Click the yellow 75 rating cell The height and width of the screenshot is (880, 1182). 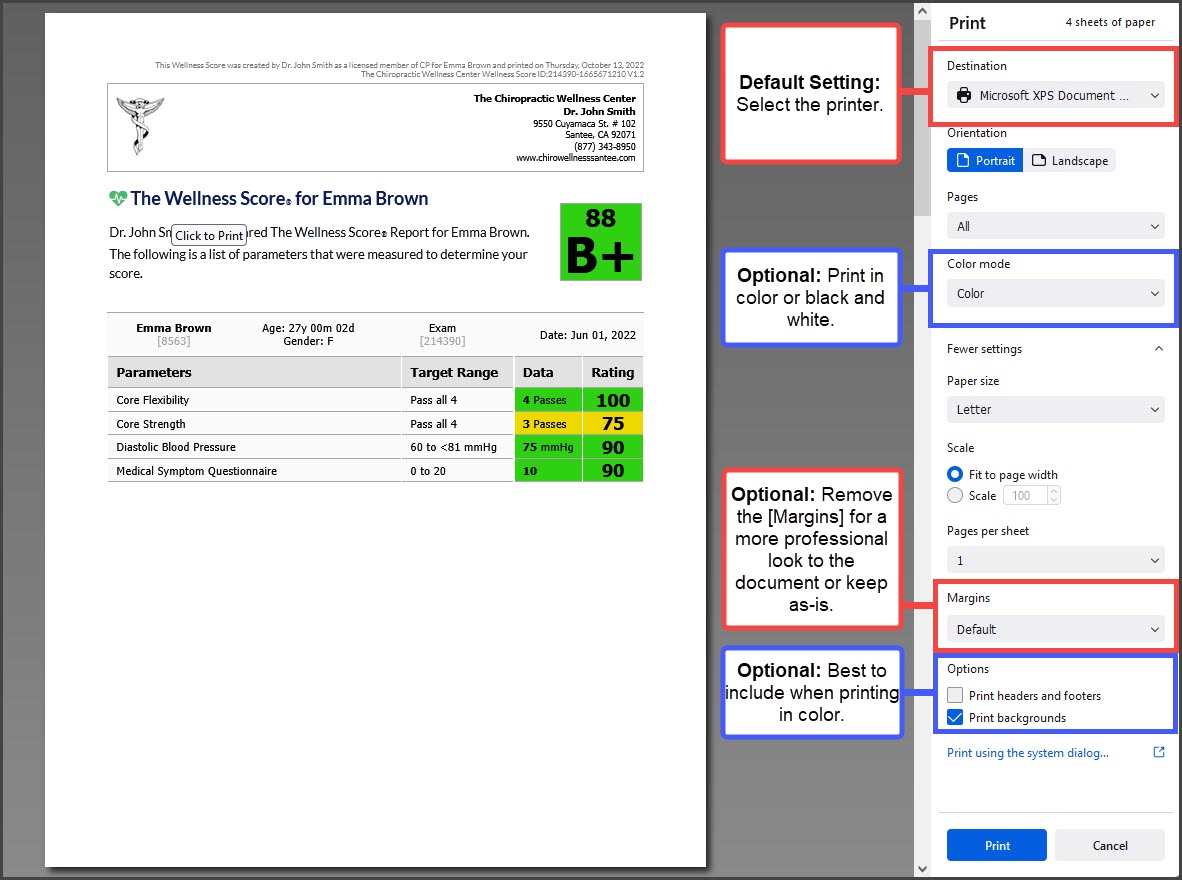[x=613, y=424]
